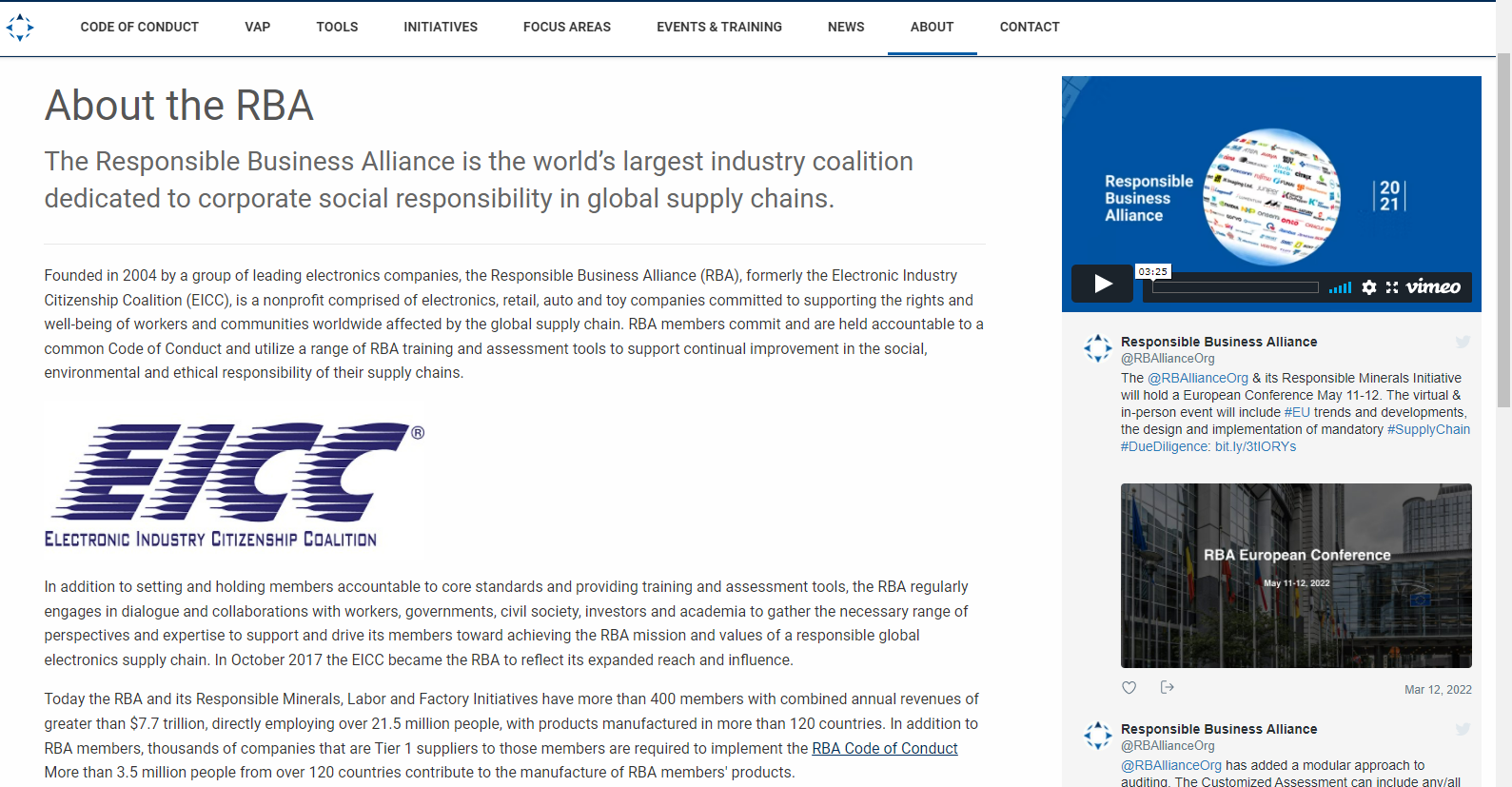Screen dimensions: 1512x787
Task: Click the RBA European Conference image
Action: [1296, 576]
